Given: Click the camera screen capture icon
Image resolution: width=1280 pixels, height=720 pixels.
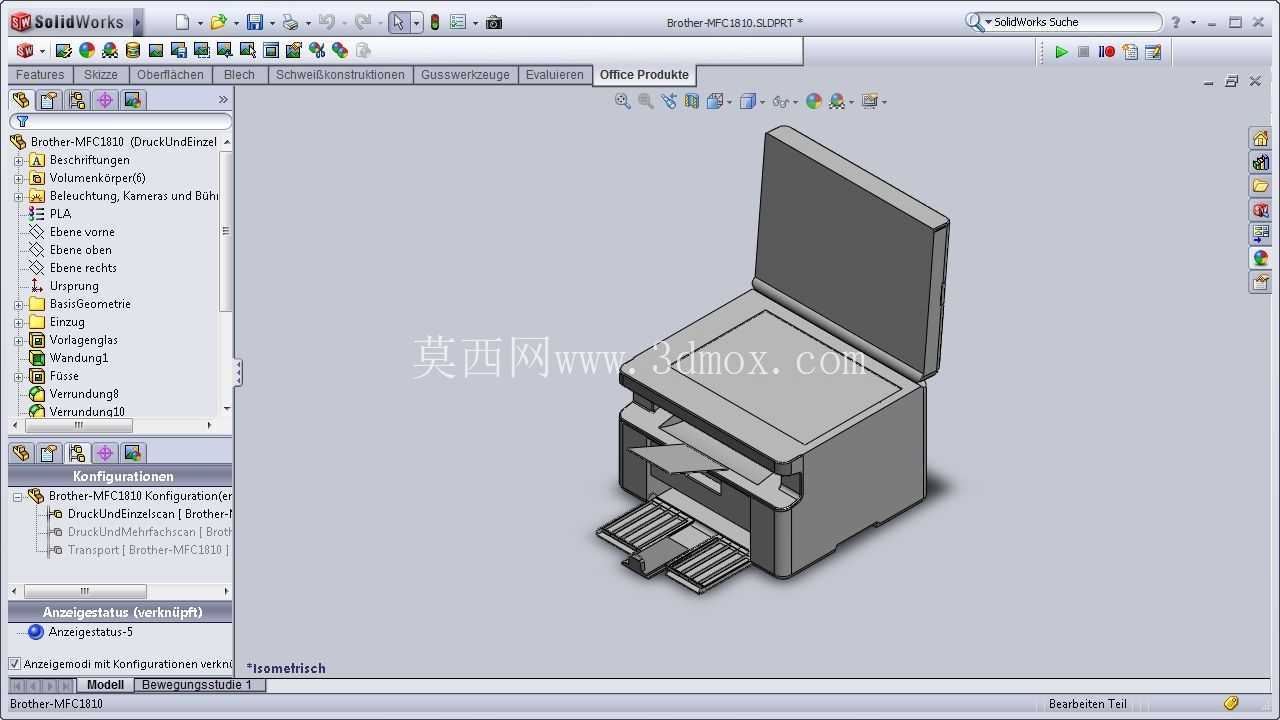Looking at the screenshot, I should (494, 22).
